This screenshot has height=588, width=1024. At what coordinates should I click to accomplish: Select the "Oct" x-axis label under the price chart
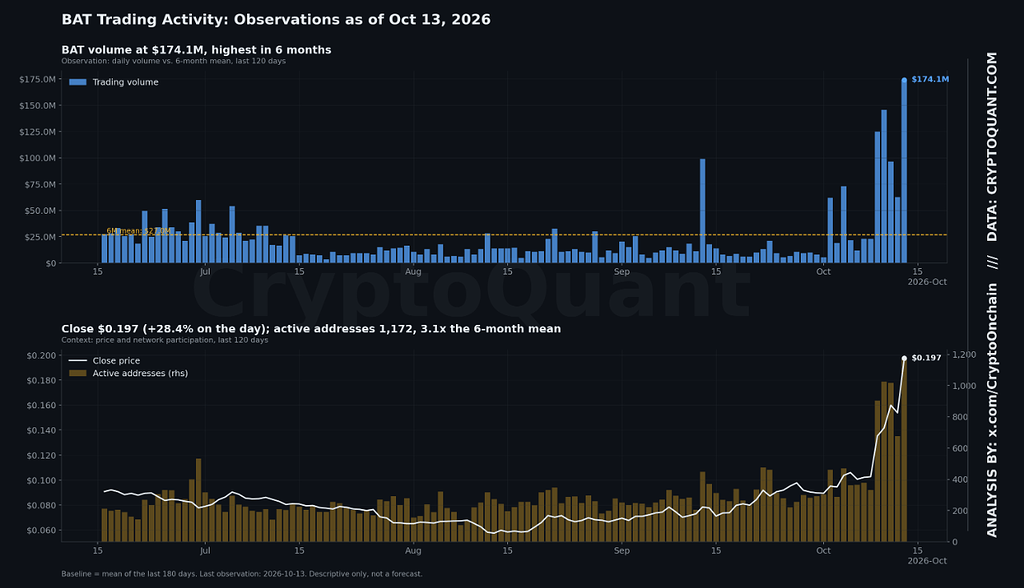pos(823,551)
